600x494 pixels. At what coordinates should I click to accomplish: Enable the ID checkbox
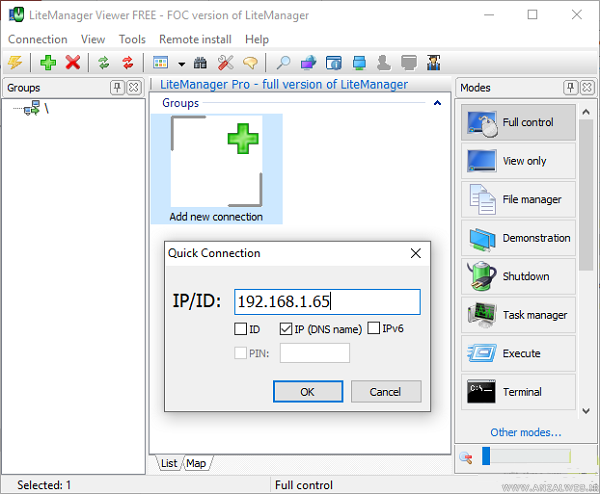point(240,329)
